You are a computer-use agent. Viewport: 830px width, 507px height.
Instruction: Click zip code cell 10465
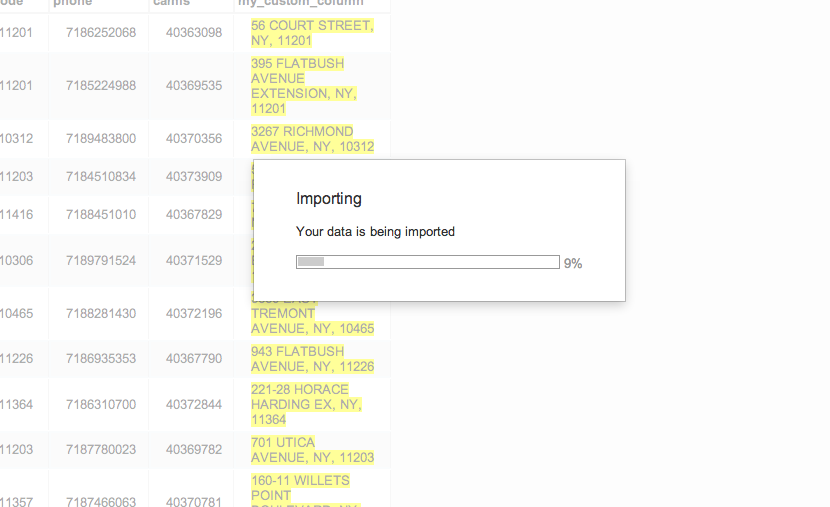16,313
